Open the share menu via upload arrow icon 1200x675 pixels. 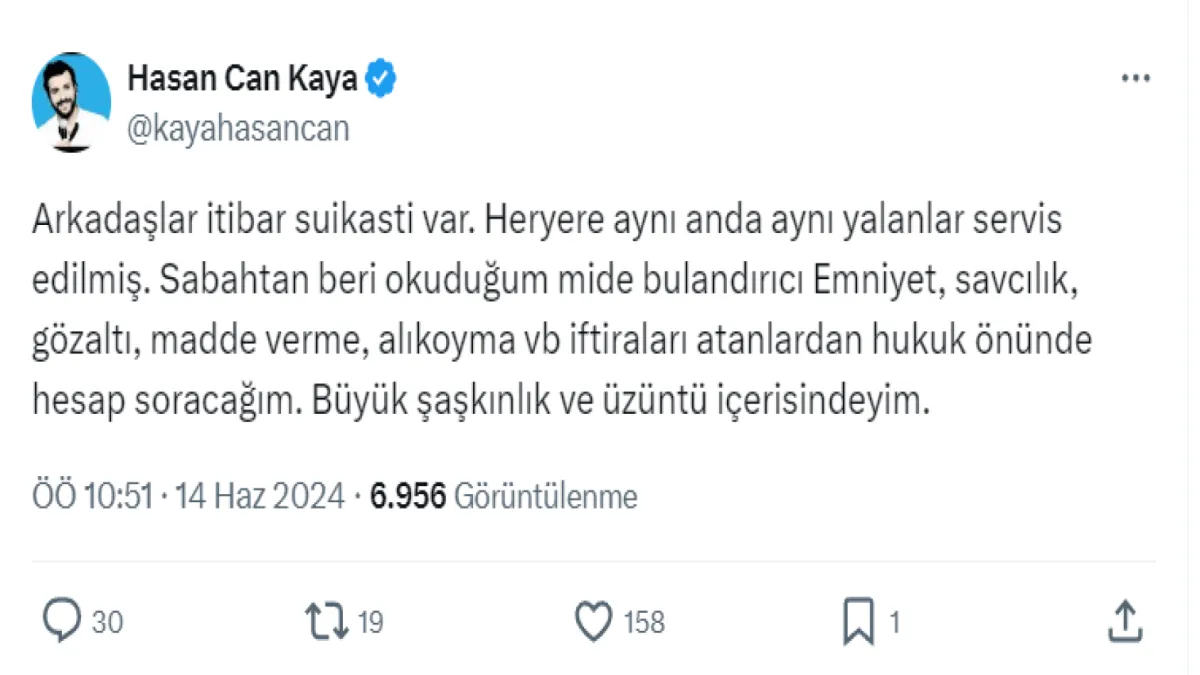pyautogui.click(x=1125, y=622)
